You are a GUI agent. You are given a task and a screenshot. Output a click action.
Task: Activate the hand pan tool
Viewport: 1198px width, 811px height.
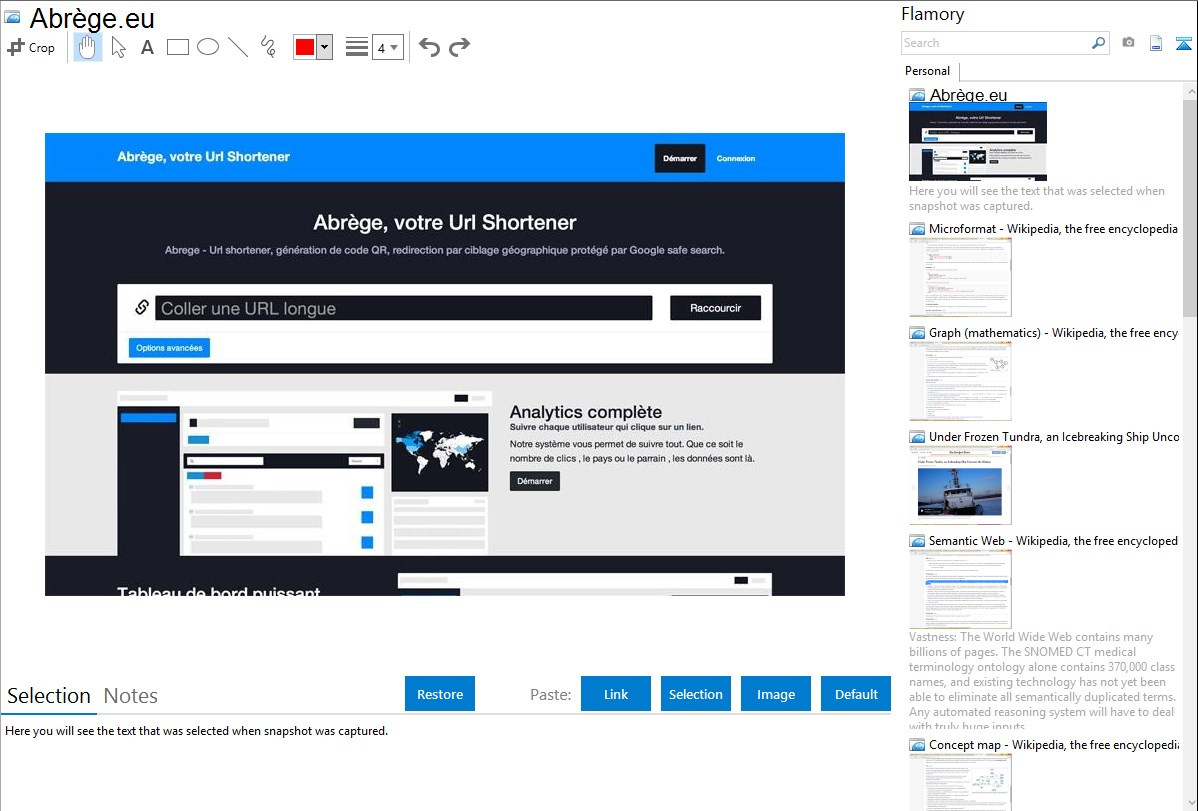(x=87, y=47)
